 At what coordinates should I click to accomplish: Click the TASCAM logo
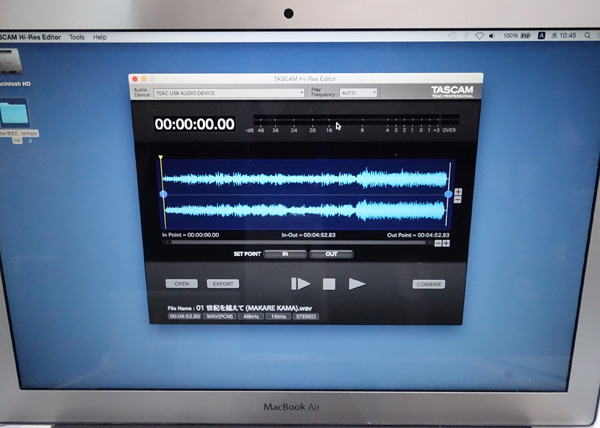pyautogui.click(x=452, y=91)
